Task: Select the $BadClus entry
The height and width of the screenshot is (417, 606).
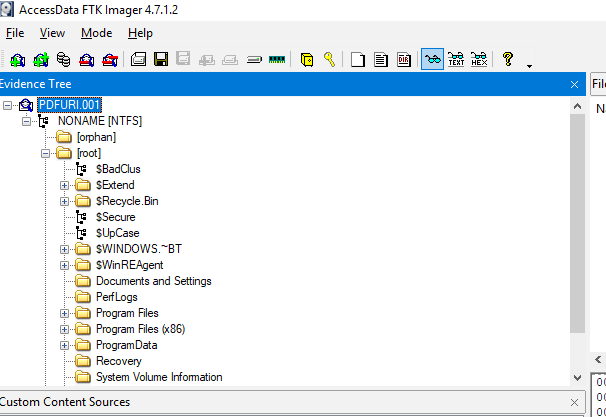Action: point(118,169)
